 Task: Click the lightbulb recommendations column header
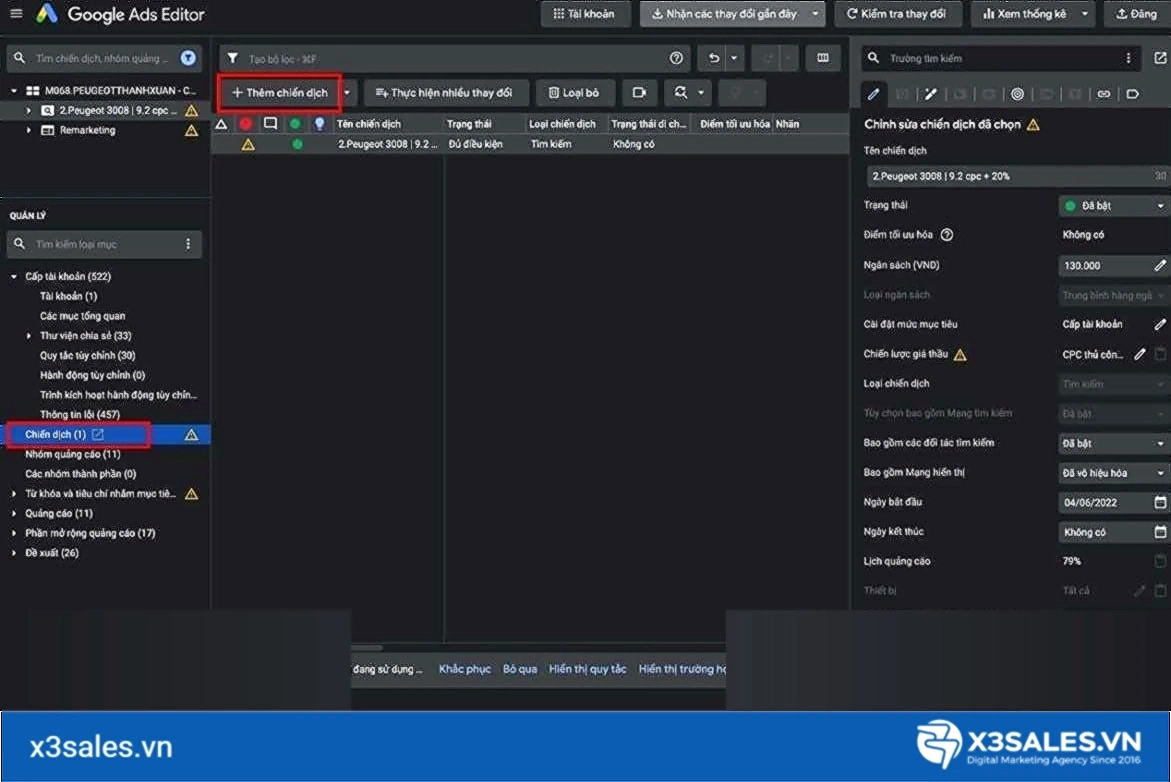click(320, 124)
